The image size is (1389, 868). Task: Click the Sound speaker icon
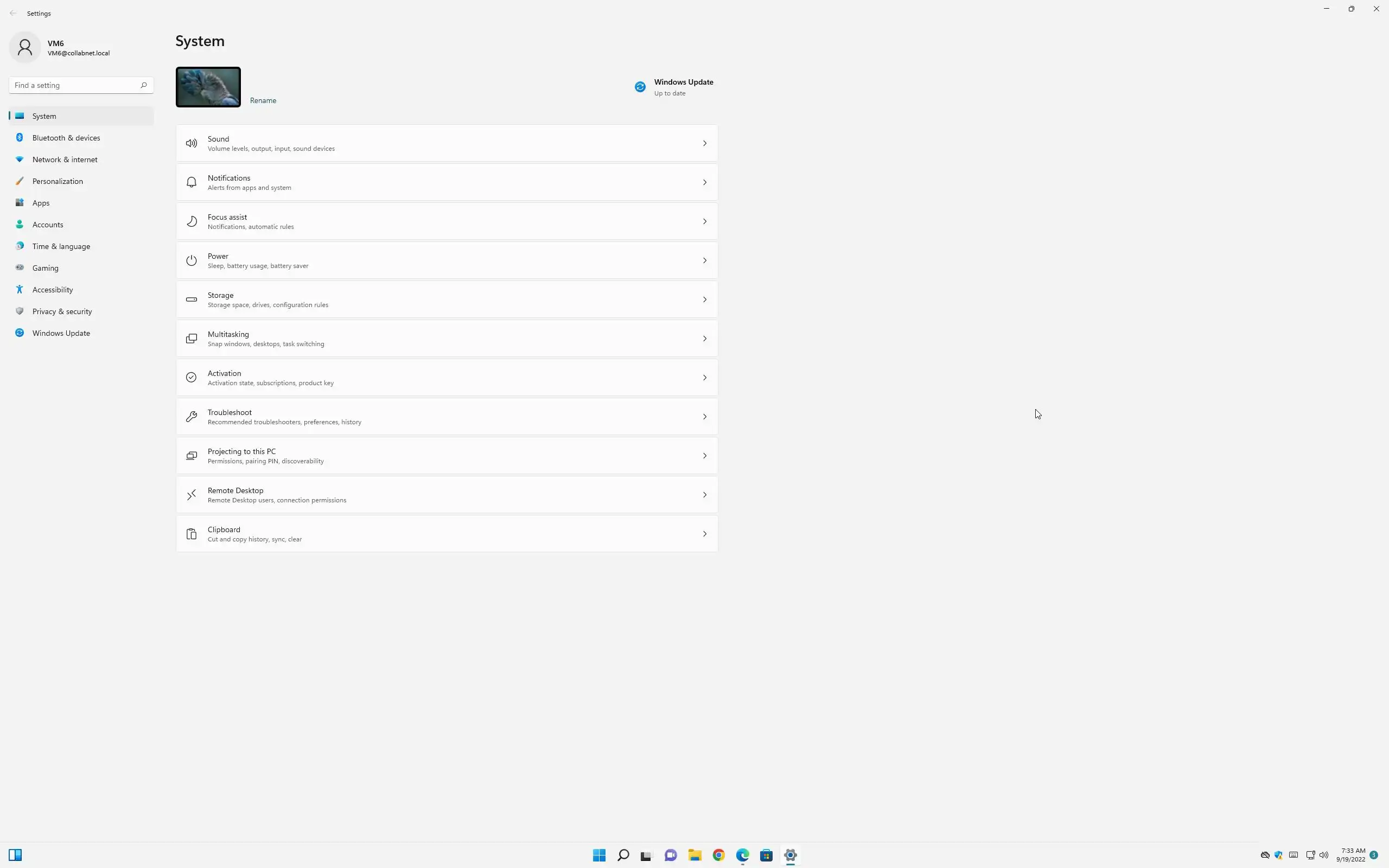tap(191, 144)
